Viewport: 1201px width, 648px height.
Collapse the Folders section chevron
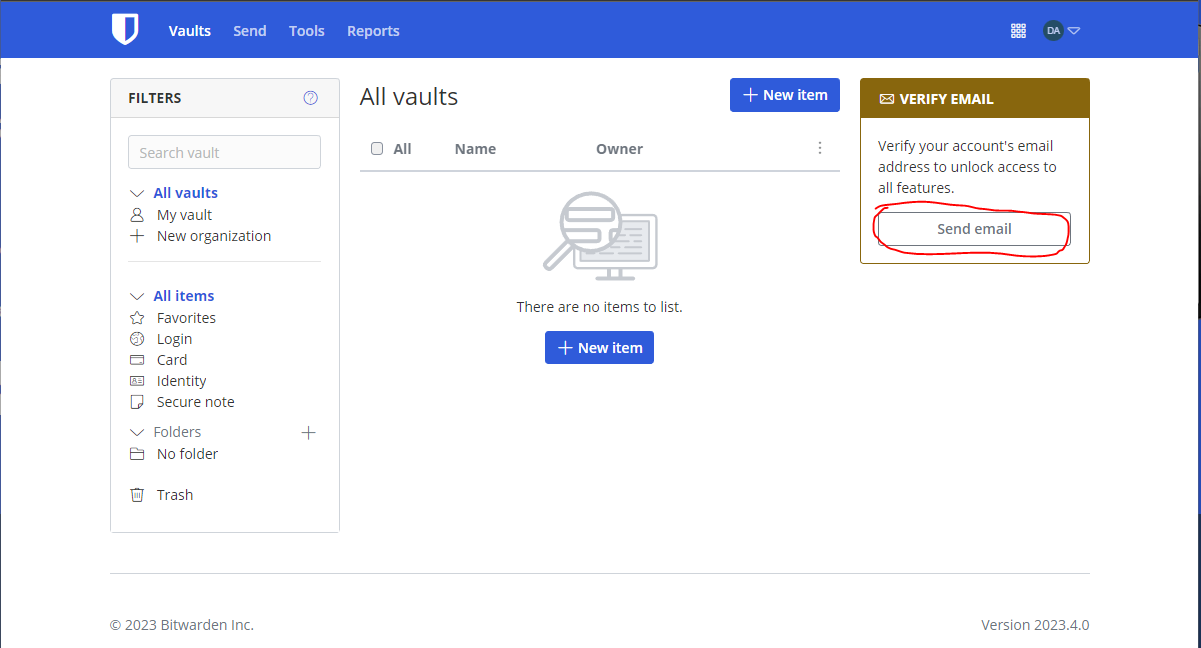coord(137,432)
